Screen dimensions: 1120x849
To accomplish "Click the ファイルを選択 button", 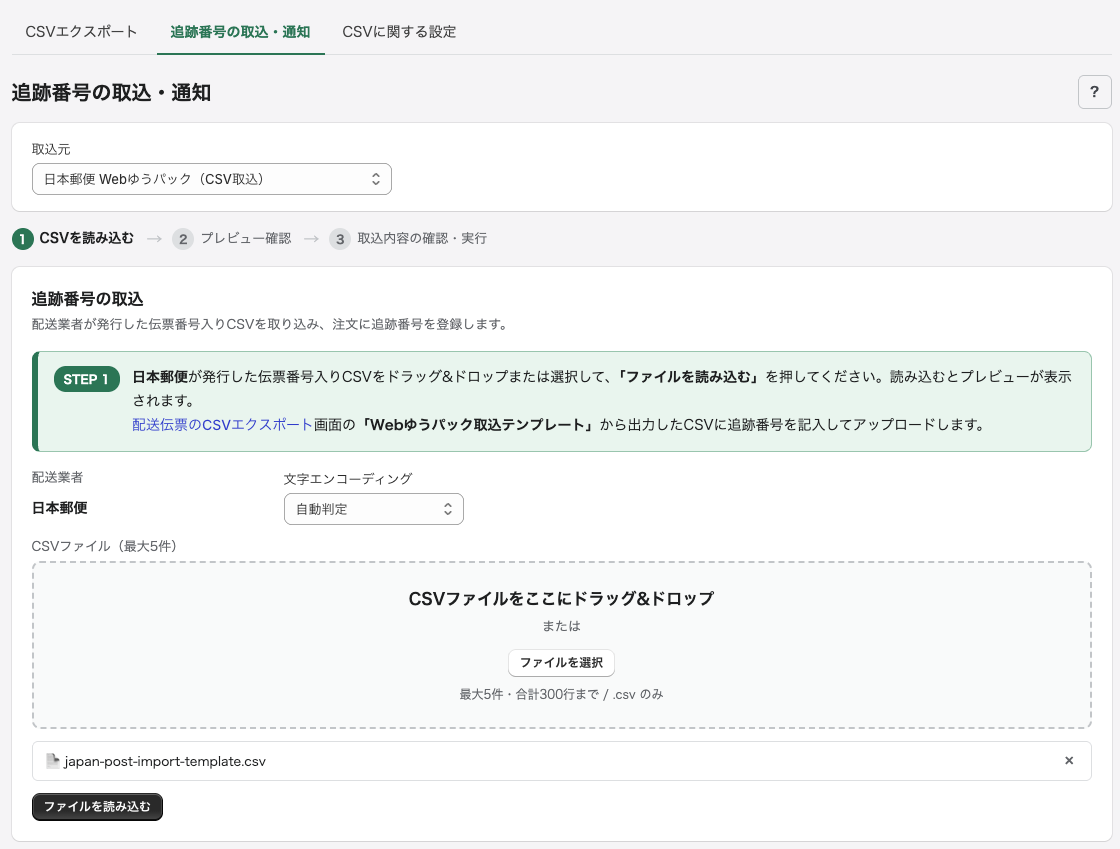I will 561,663.
